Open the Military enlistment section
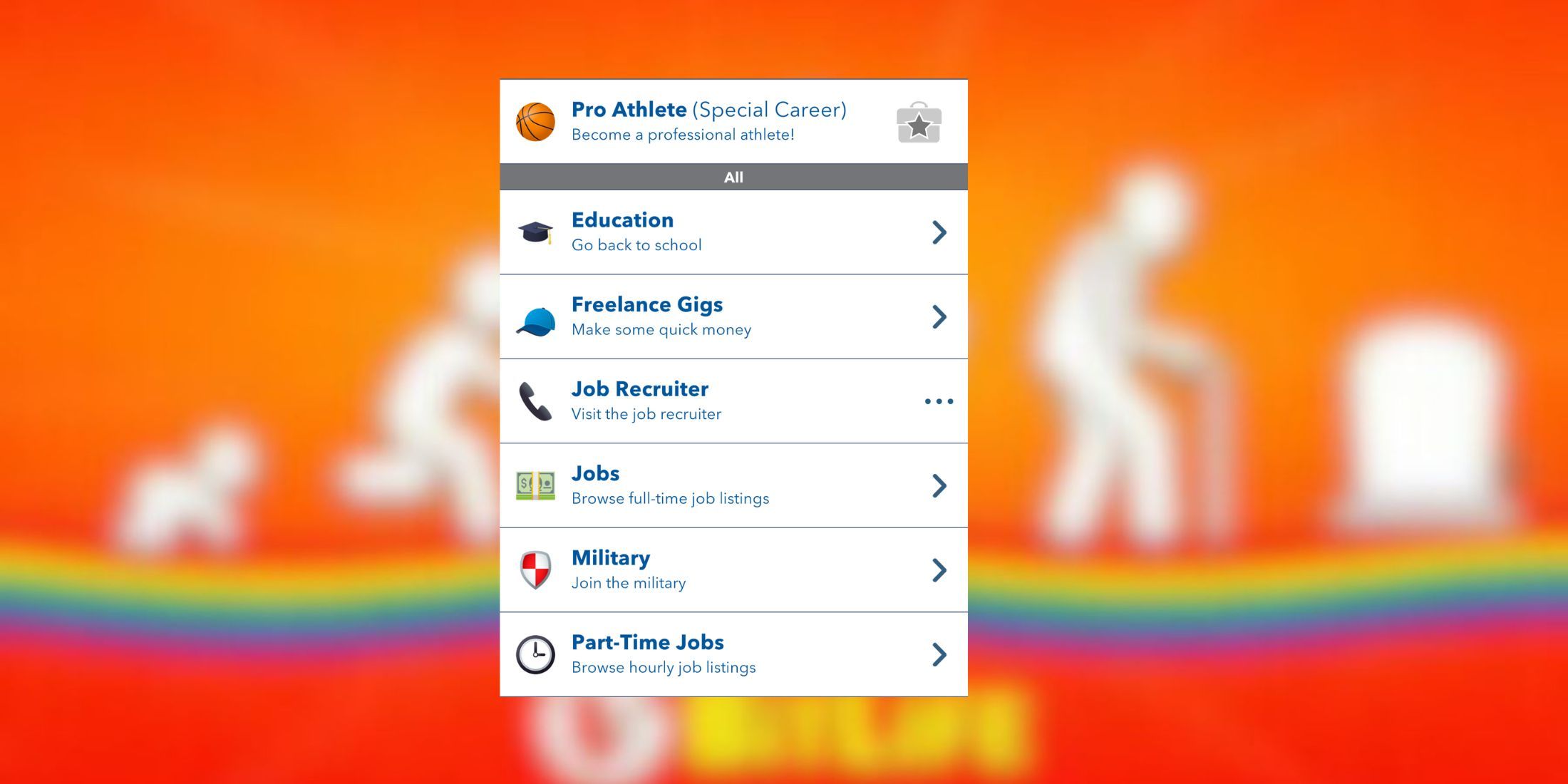This screenshot has height=784, width=1568. [x=734, y=570]
